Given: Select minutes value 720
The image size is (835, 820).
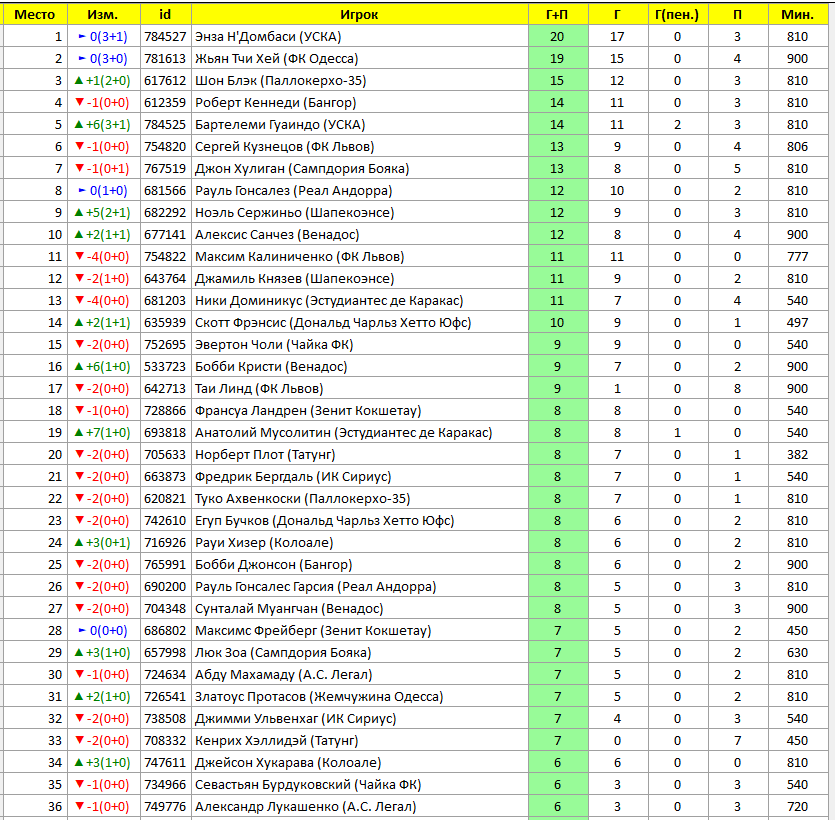Looking at the screenshot, I should (798, 807).
